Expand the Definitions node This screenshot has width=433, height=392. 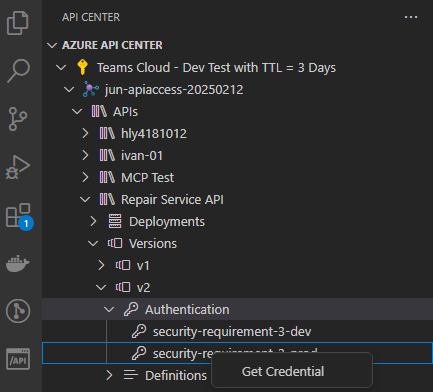click(x=109, y=375)
